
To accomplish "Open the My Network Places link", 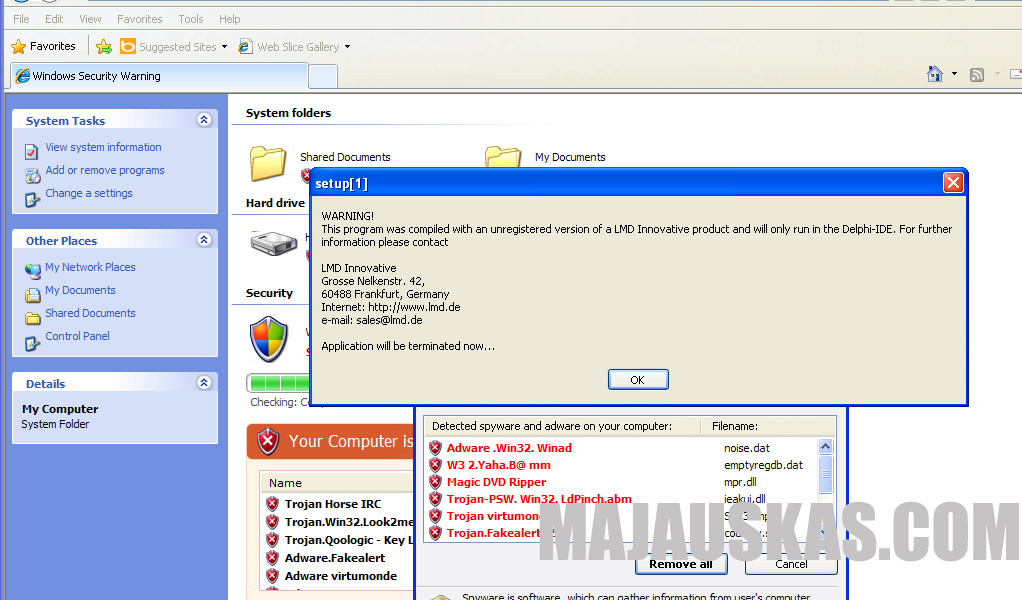I will coord(90,267).
